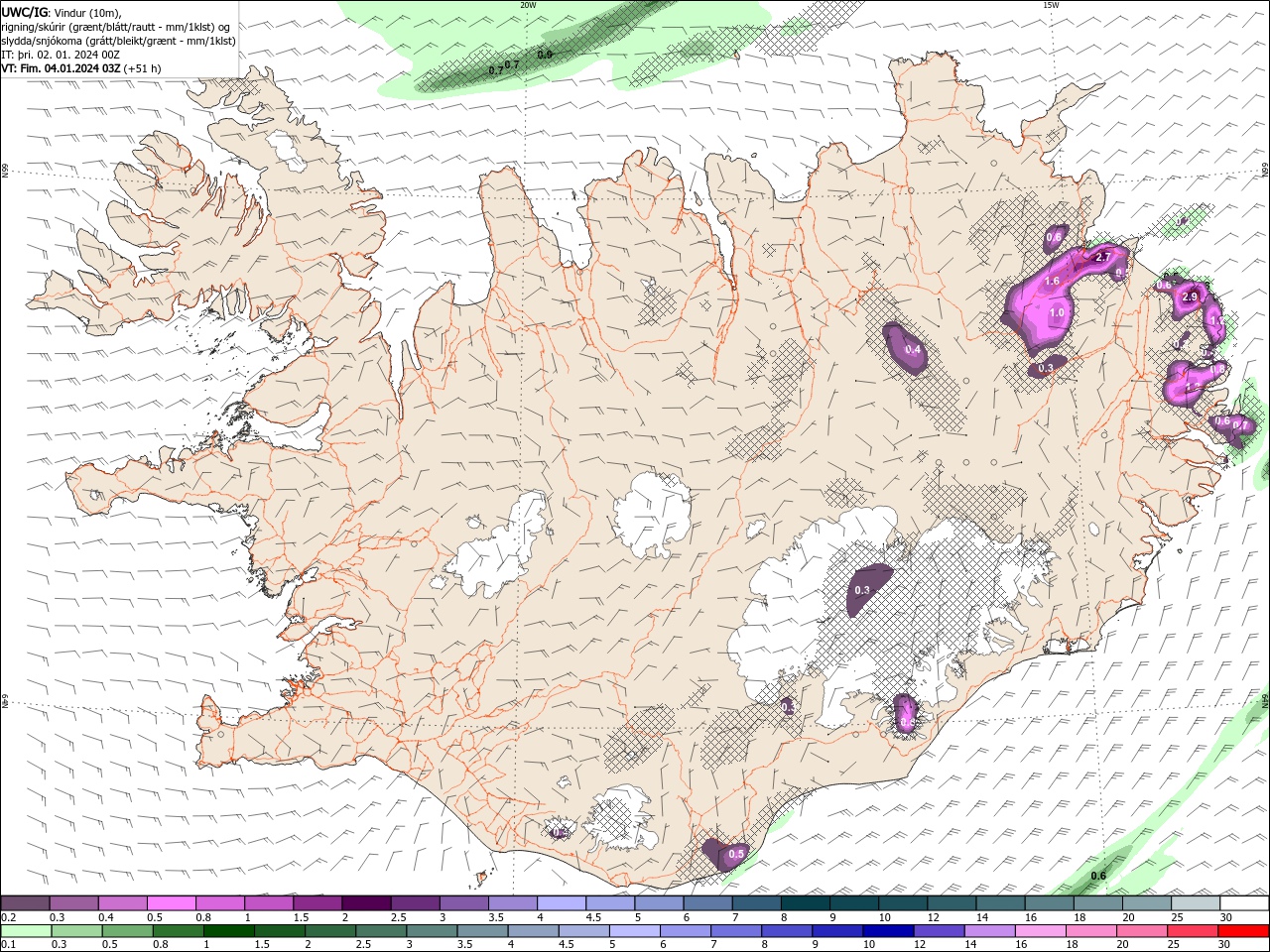Image resolution: width=1270 pixels, height=952 pixels.
Task: Click the 1.0 value in bright pink area
Action: [1057, 312]
